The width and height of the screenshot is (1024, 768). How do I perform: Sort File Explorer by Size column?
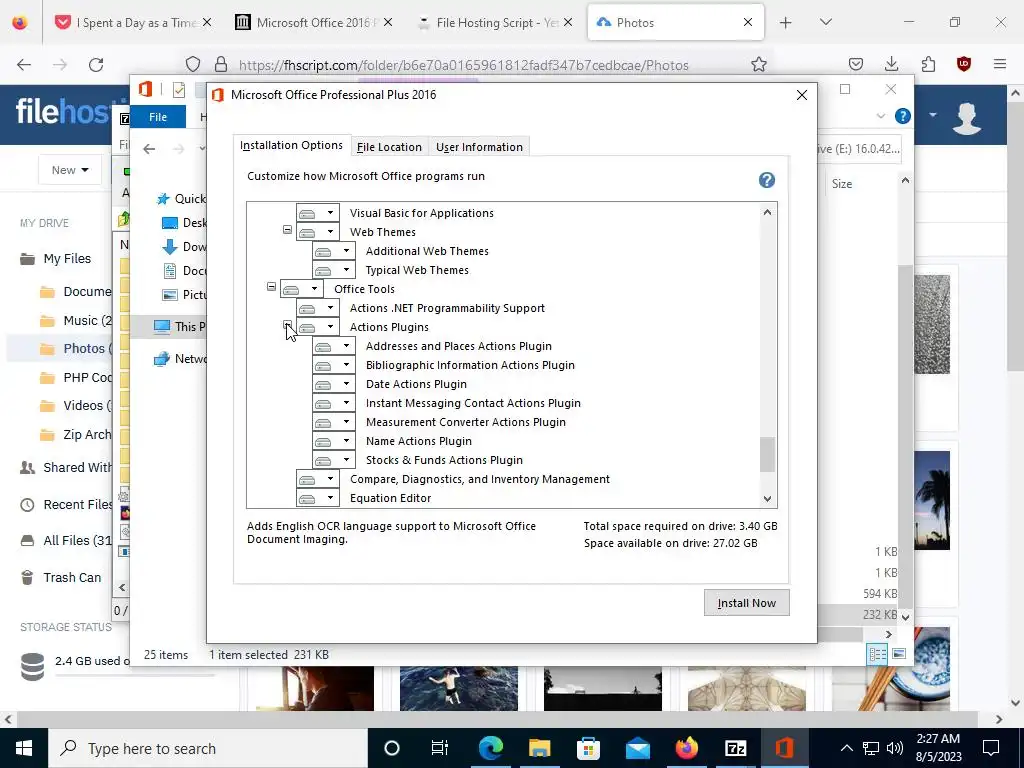point(842,184)
